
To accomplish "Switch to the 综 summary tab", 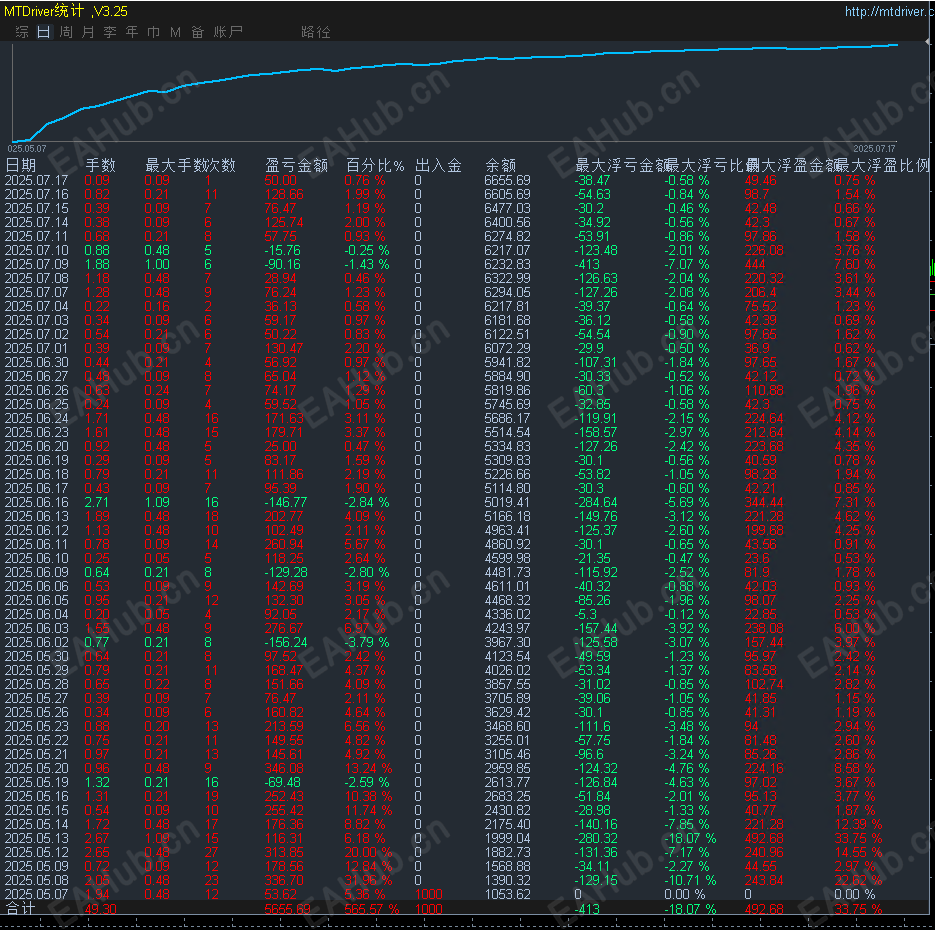I will point(21,32).
